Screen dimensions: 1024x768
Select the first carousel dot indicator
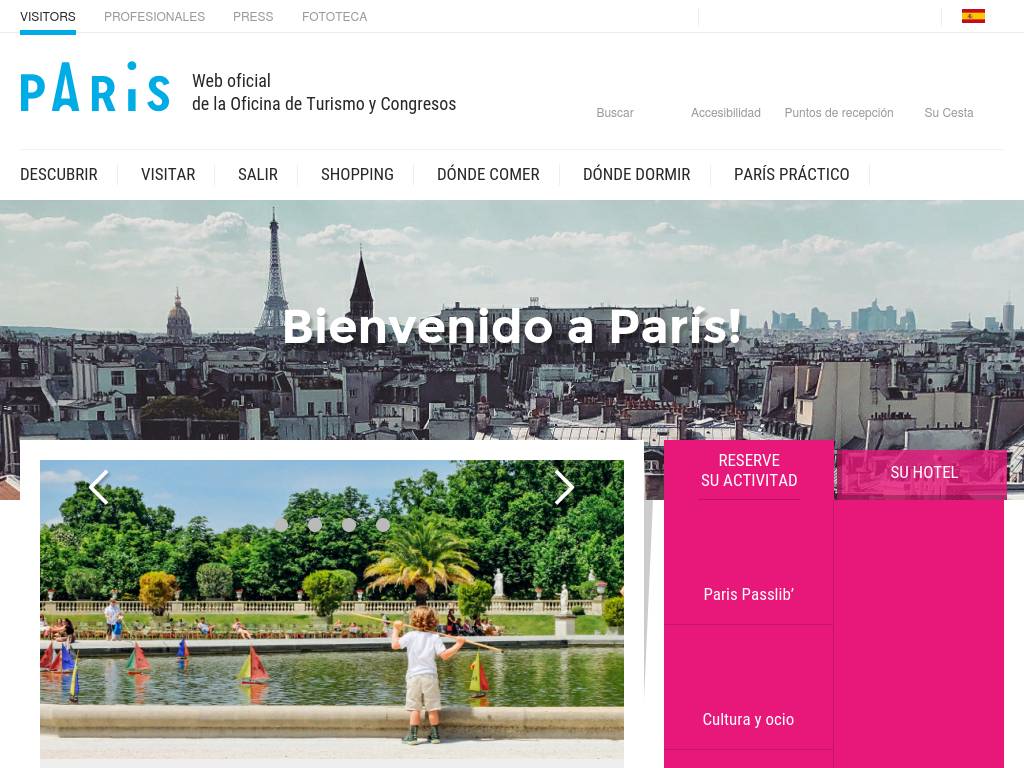(281, 524)
